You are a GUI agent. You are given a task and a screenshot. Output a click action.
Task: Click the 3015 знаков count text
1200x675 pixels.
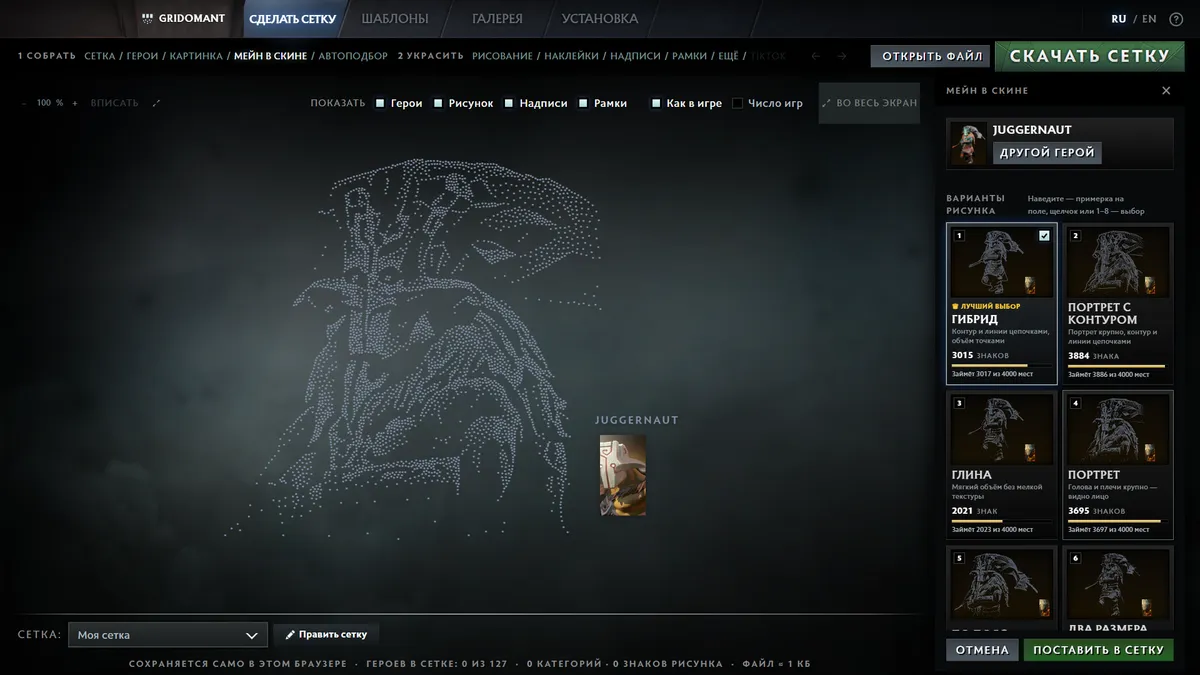[x=978, y=355]
